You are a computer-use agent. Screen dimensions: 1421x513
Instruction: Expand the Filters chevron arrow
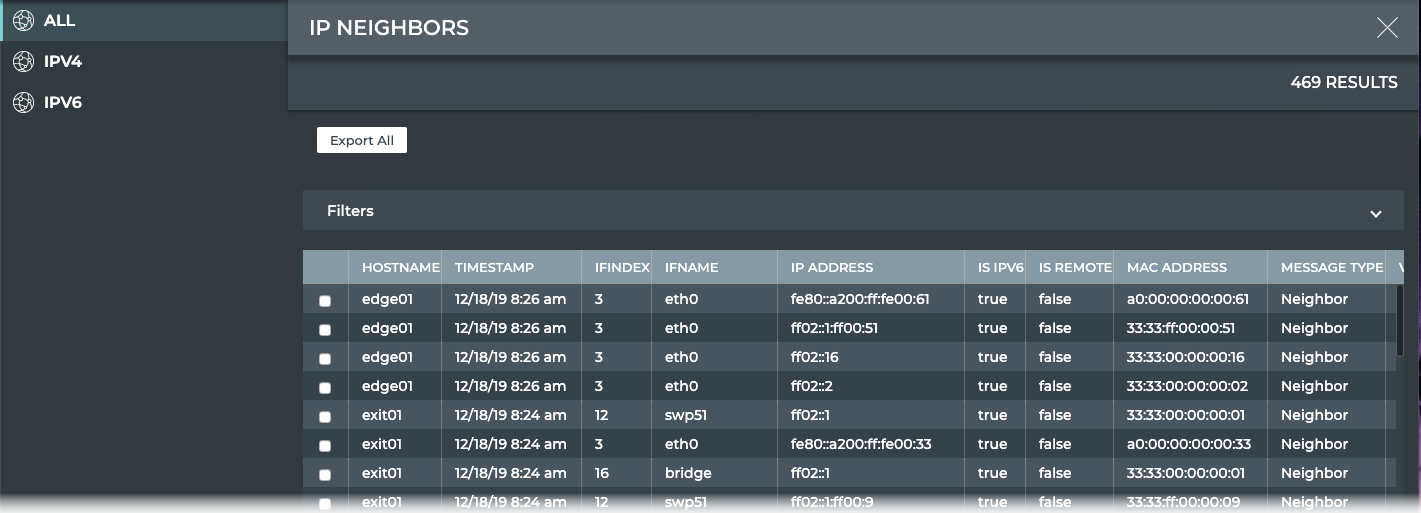[1376, 213]
